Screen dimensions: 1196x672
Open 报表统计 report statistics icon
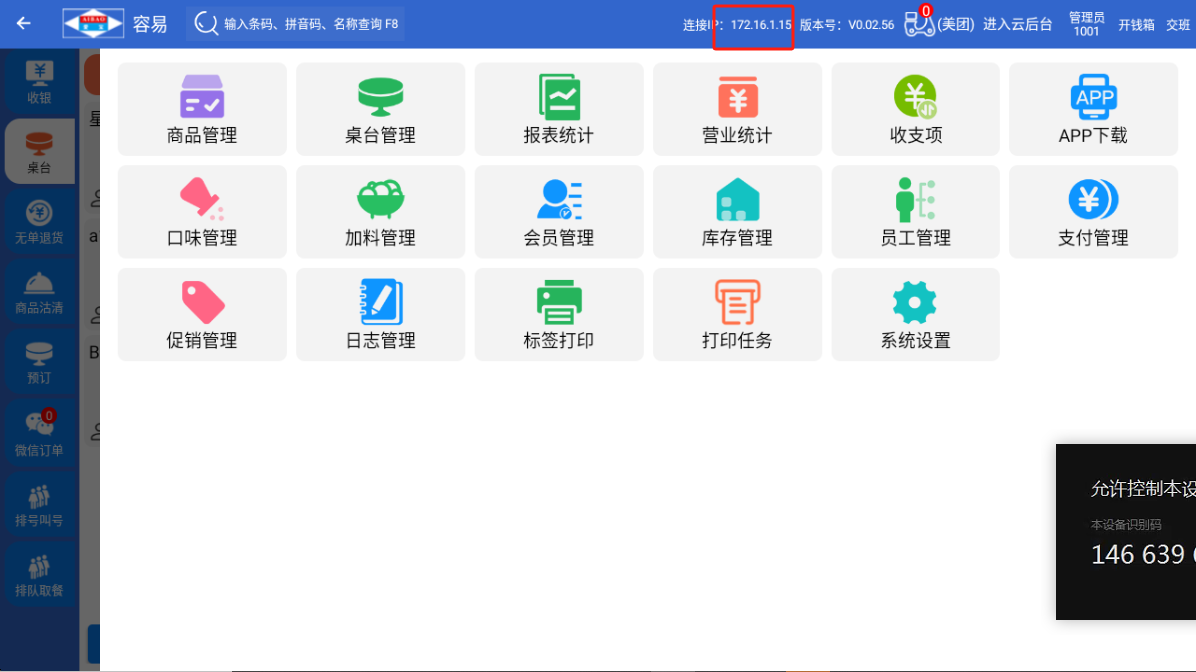click(559, 109)
